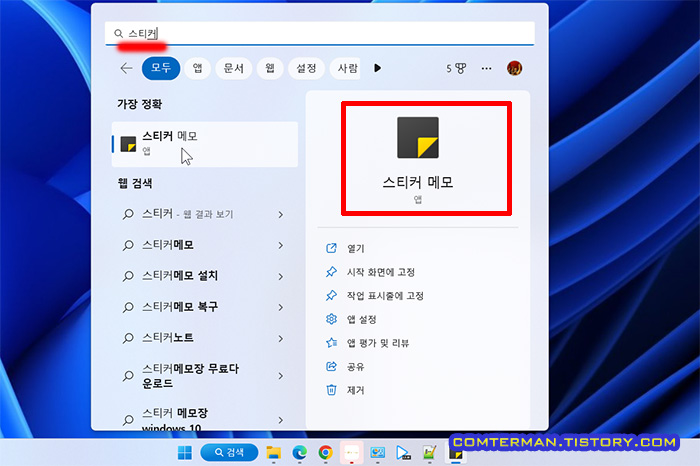Image resolution: width=700 pixels, height=466 pixels.
Task: Choose 공유 to share the app
Action: [356, 366]
